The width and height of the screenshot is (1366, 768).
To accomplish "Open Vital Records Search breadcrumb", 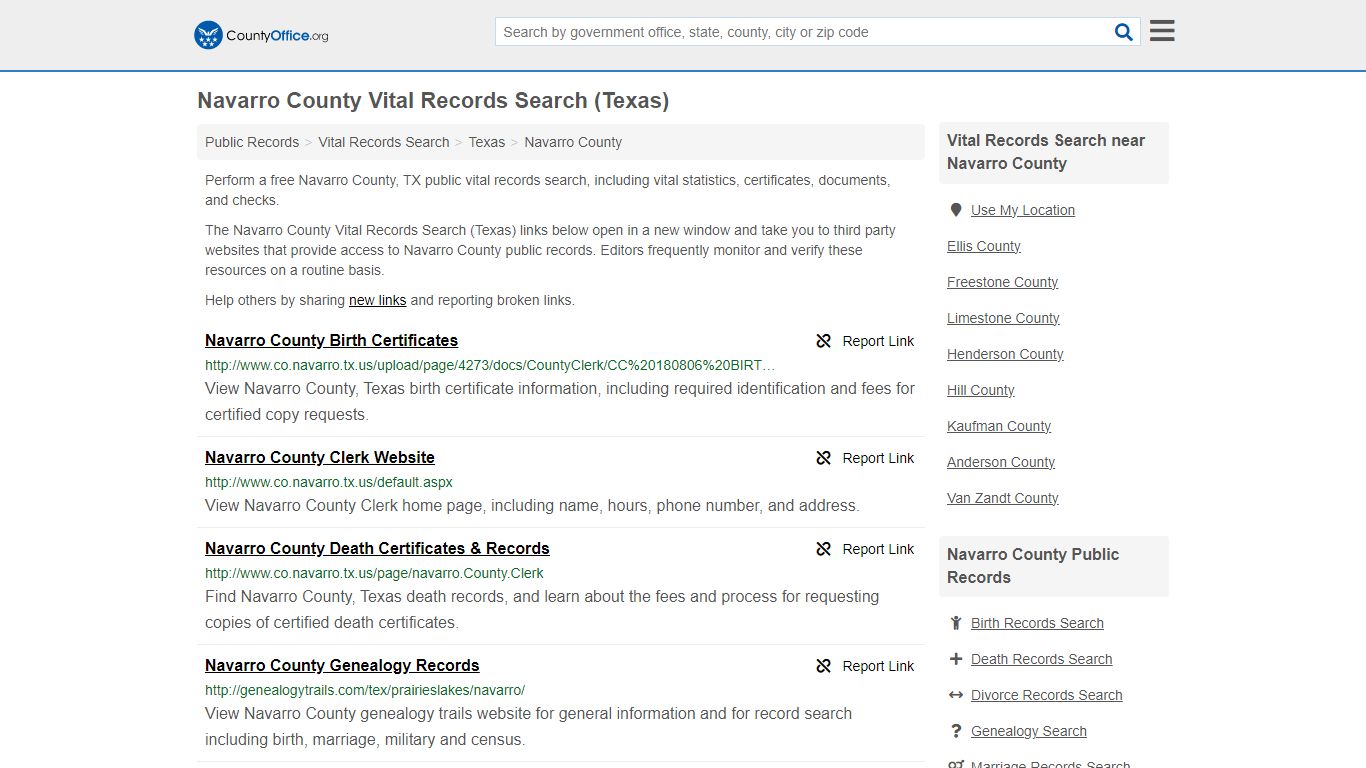I will [x=384, y=142].
